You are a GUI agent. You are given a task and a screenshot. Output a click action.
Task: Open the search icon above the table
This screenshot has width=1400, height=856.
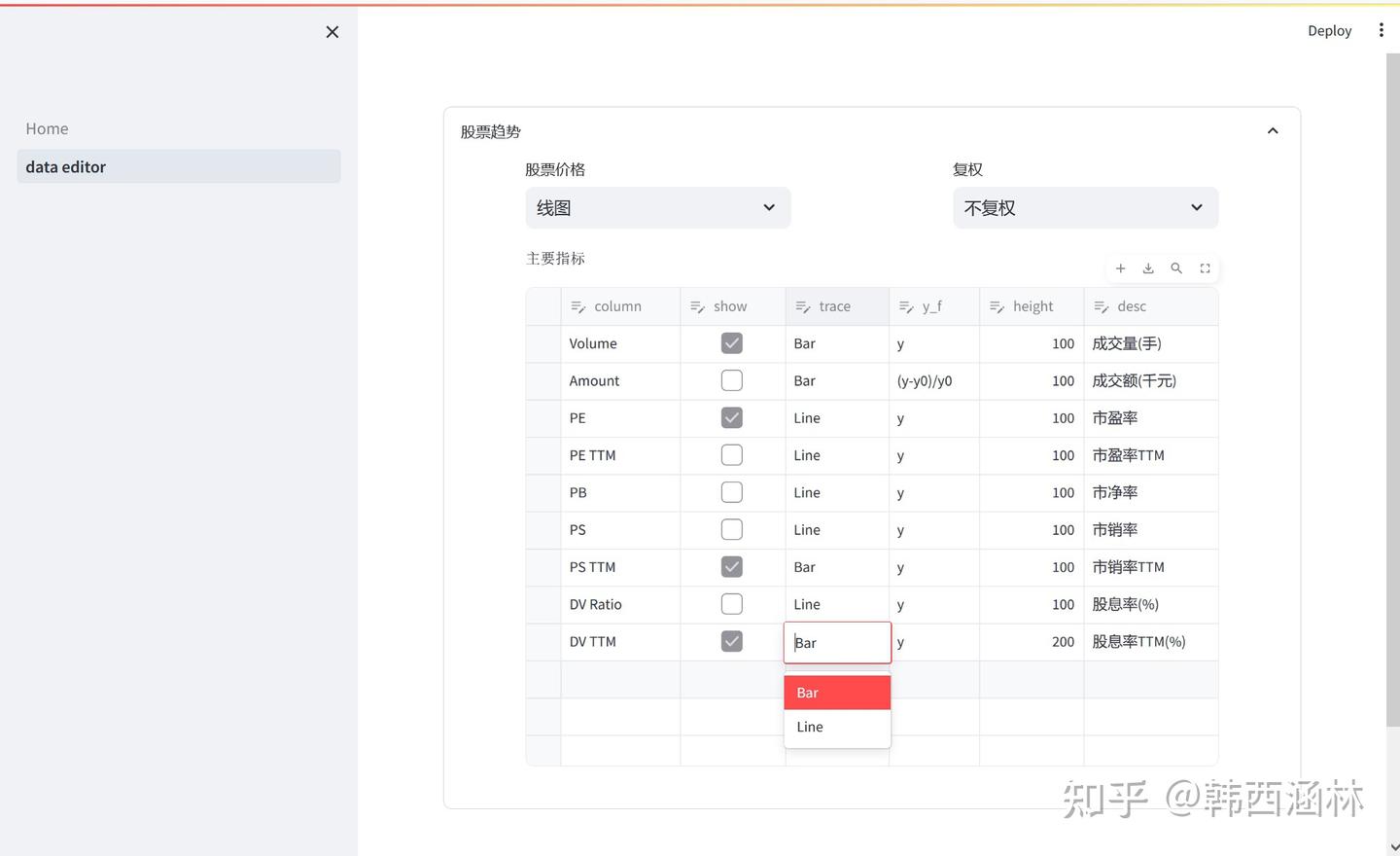coord(1176,267)
